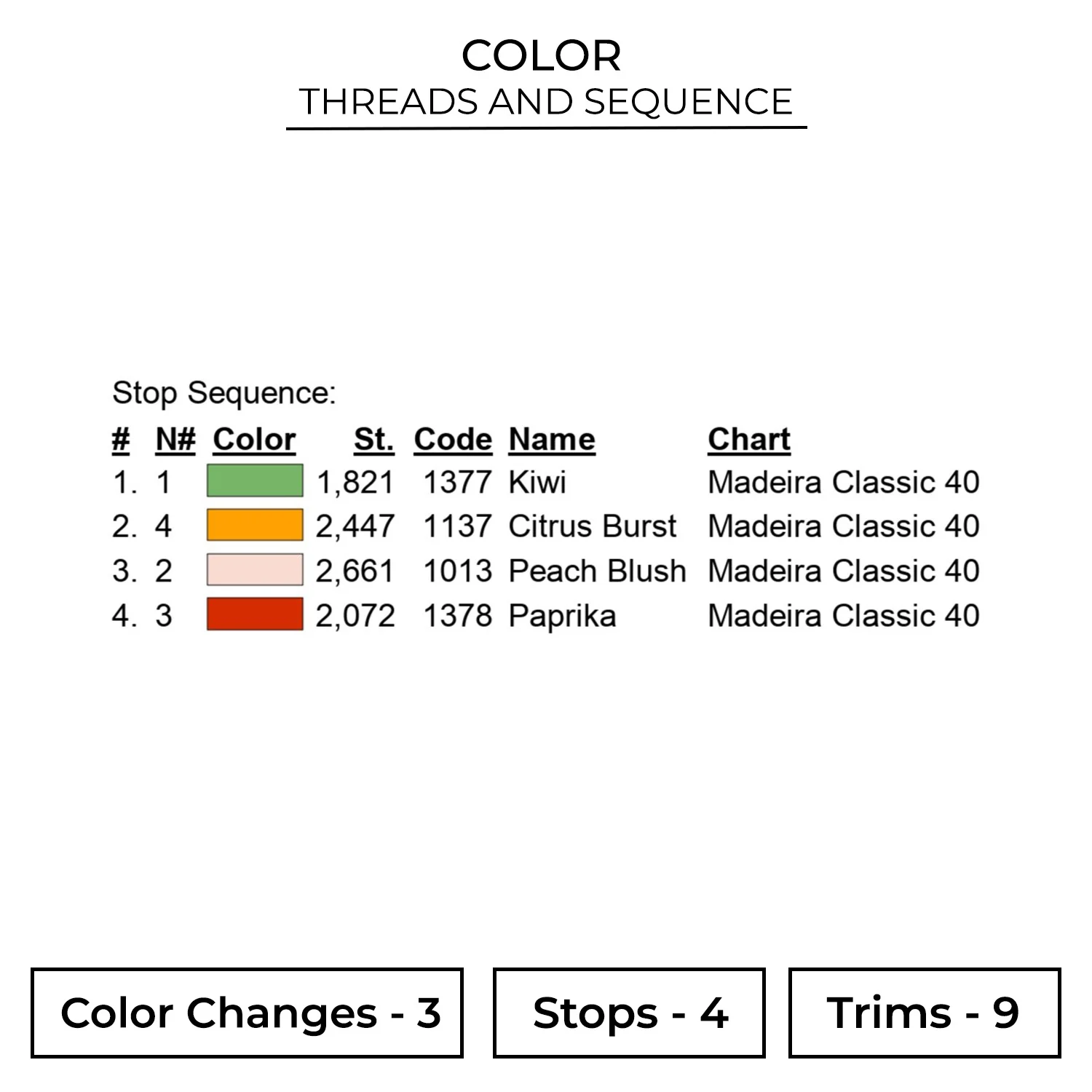
Task: Click the Citrus Burst thread name
Action: (593, 526)
